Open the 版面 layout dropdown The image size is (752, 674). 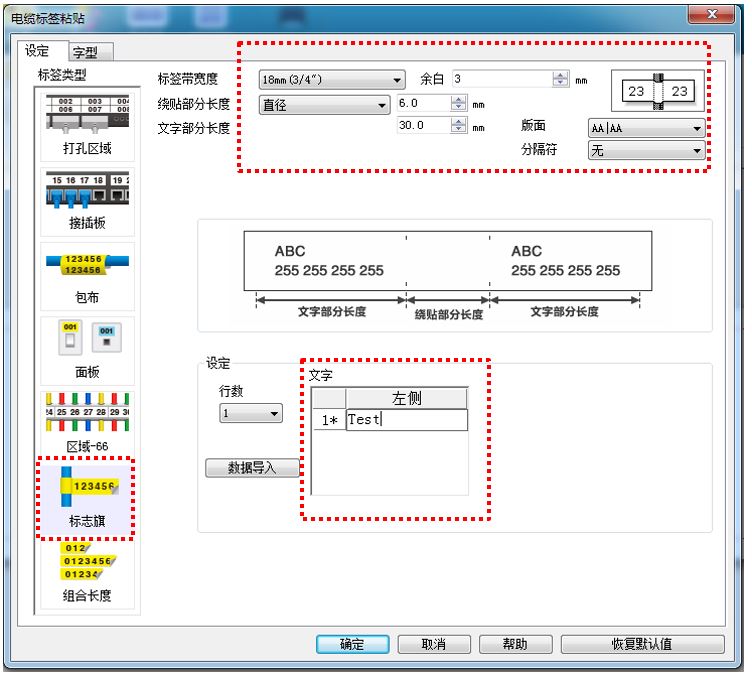[645, 128]
